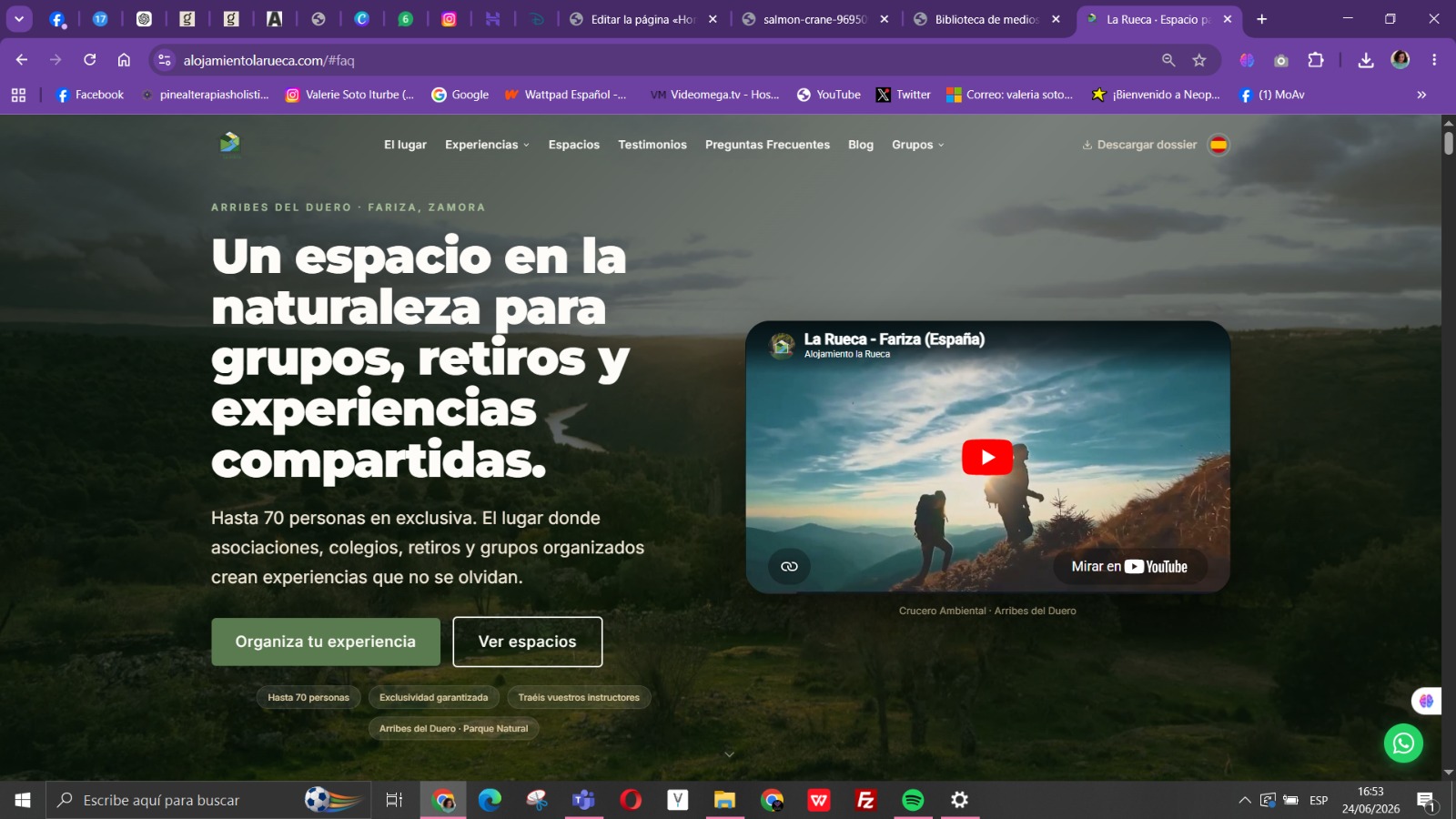Viewport: 1456px width, 819px height.
Task: Open File Explorer from the taskbar
Action: pos(724,800)
